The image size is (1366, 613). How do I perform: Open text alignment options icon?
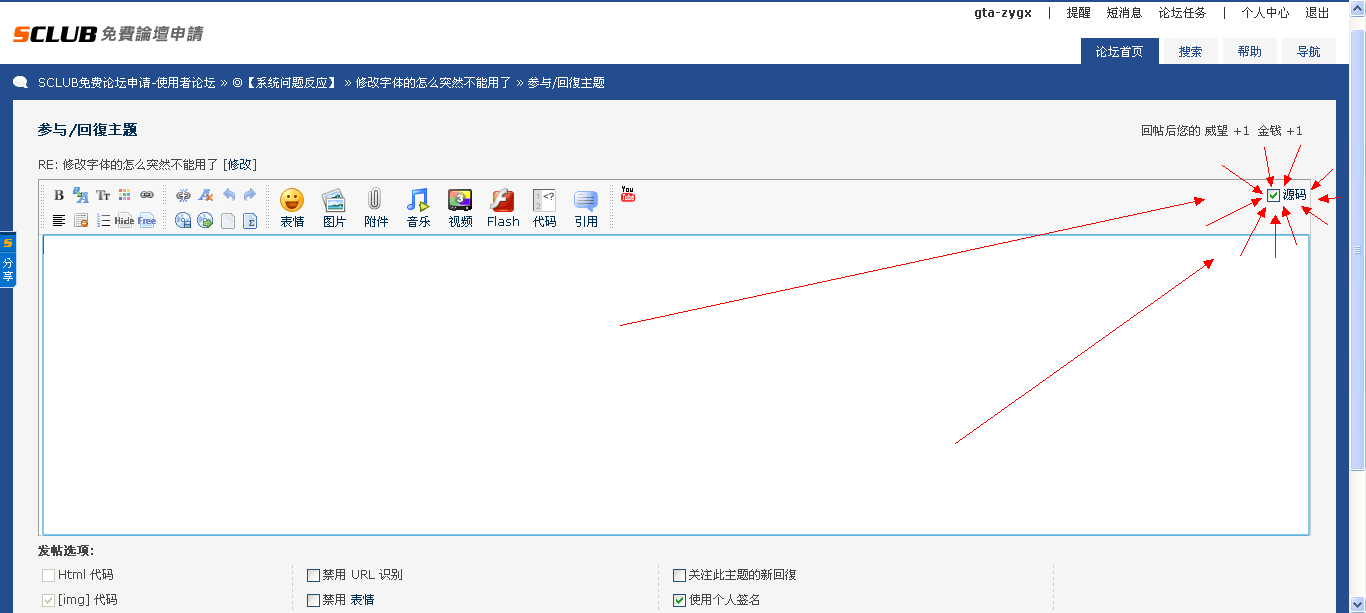tap(59, 221)
